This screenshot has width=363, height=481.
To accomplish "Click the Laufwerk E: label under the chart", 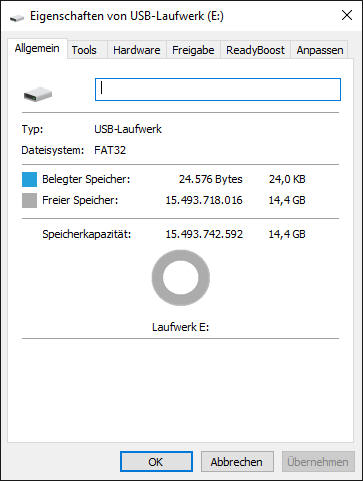I will point(180,327).
